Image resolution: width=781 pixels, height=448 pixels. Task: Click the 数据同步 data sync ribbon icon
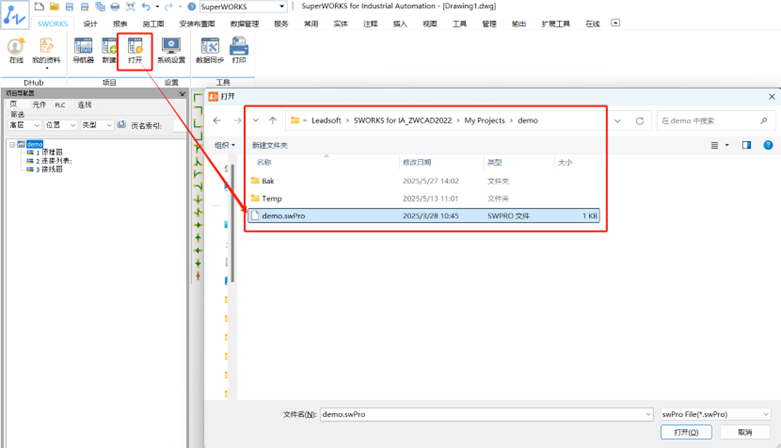pyautogui.click(x=210, y=50)
